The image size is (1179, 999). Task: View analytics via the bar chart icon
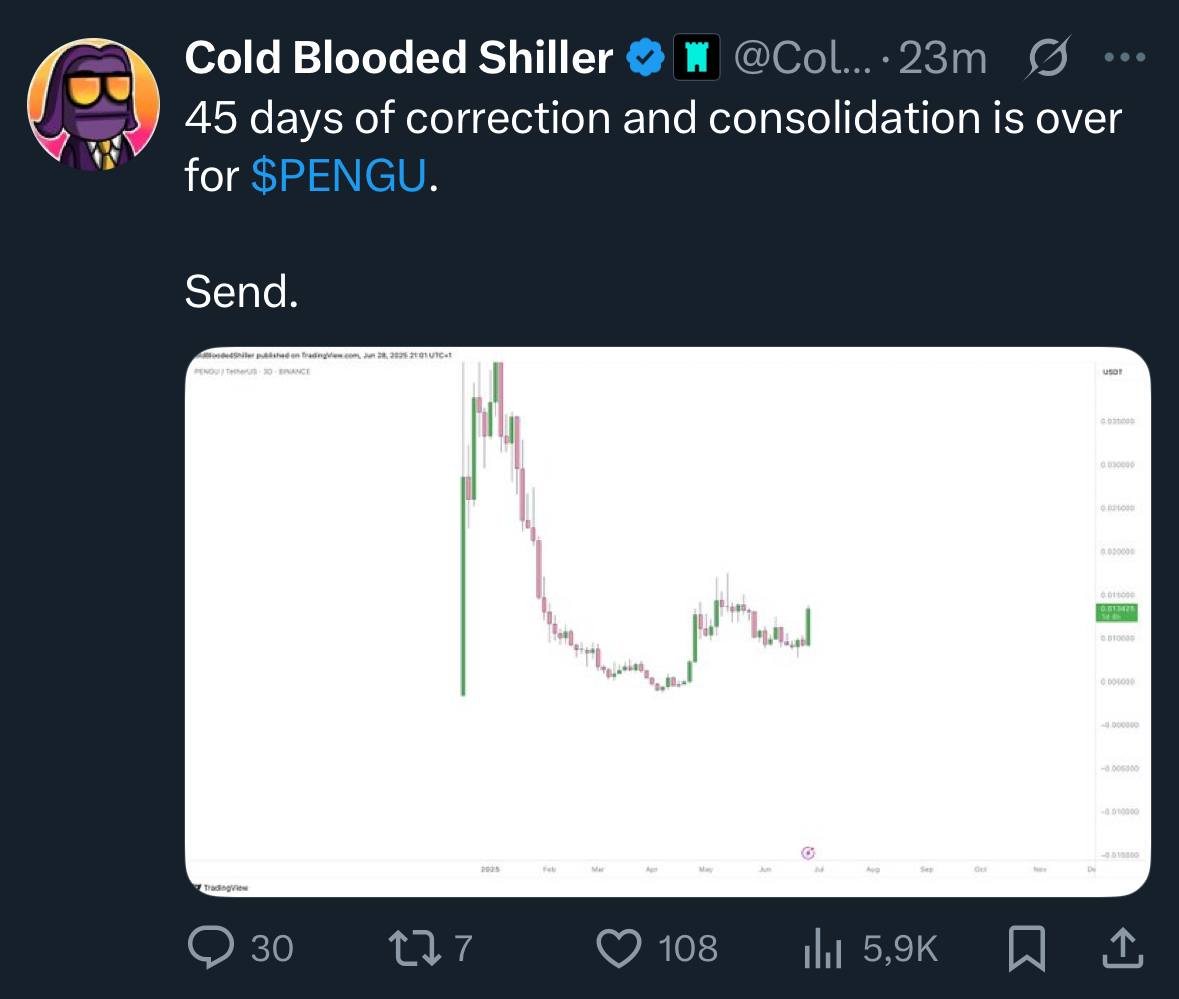pos(823,948)
